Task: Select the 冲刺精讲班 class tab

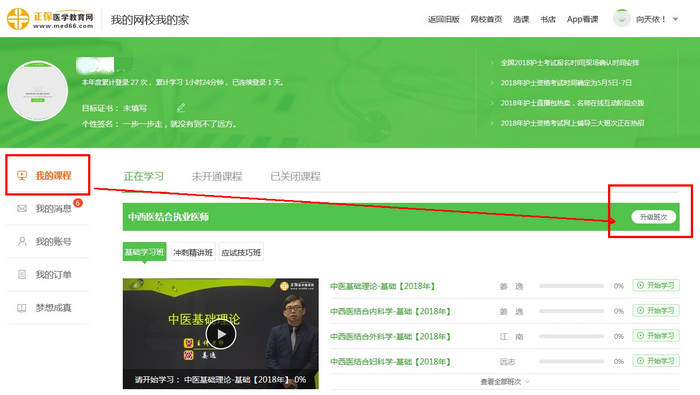Action: tap(193, 253)
